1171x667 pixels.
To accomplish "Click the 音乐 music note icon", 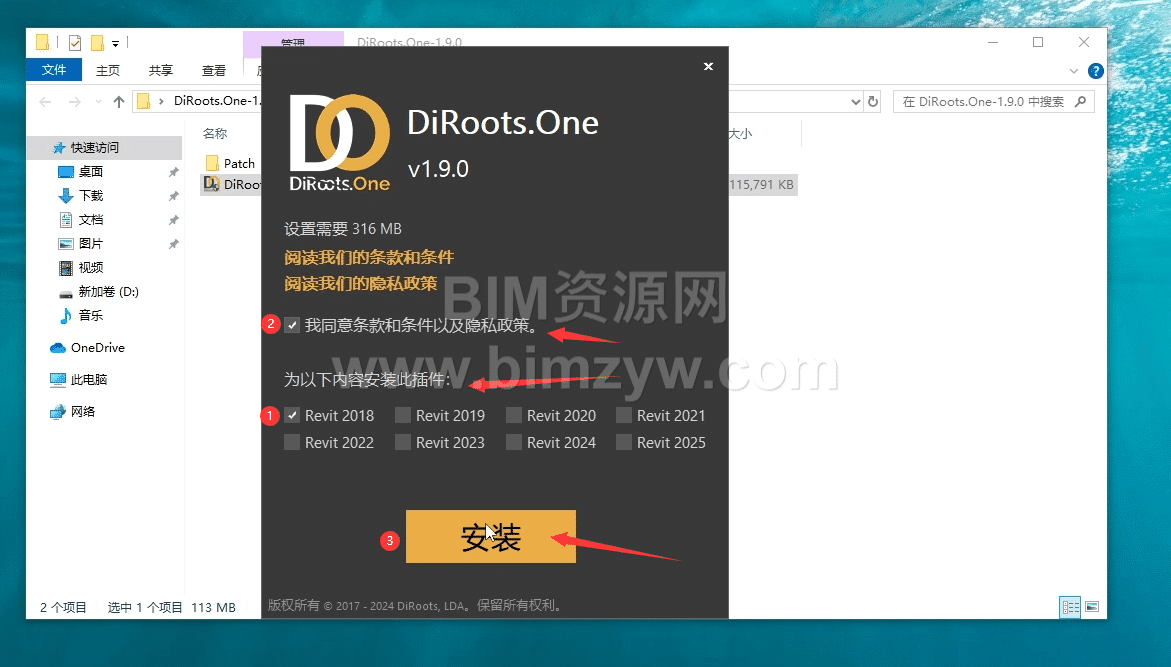I will (66, 316).
